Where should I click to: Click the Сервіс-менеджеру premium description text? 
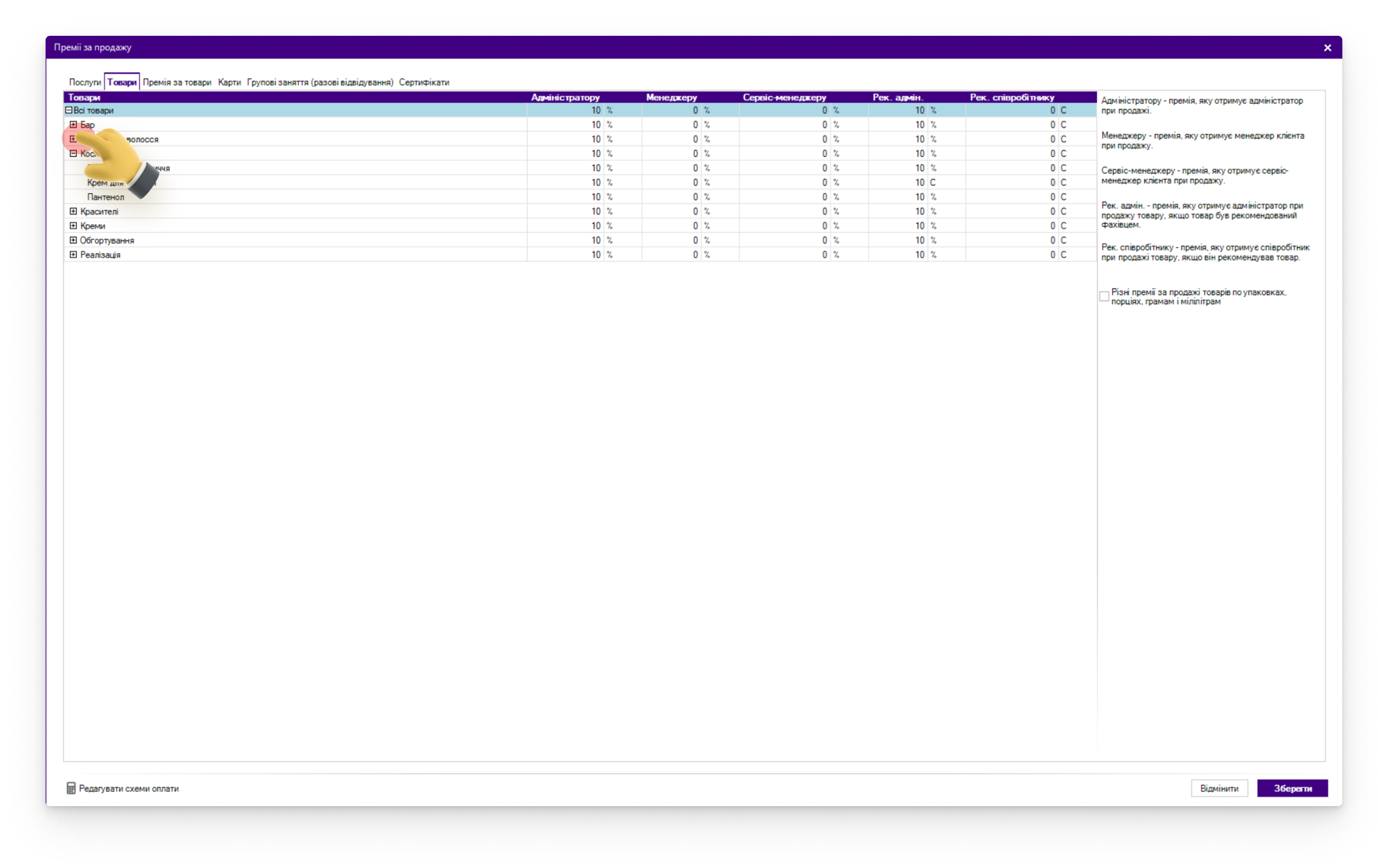[1194, 176]
